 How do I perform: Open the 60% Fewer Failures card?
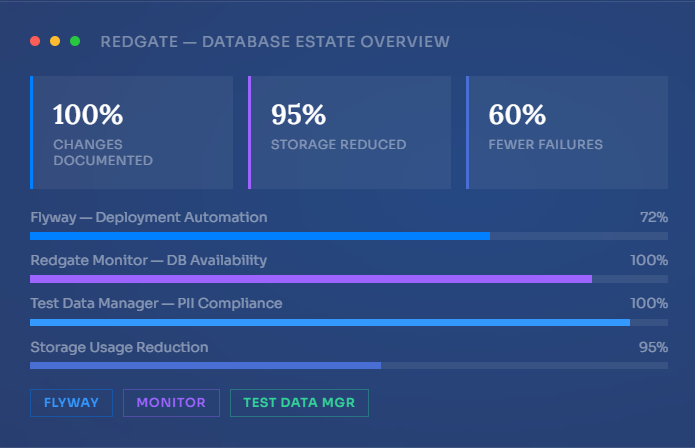pyautogui.click(x=567, y=132)
